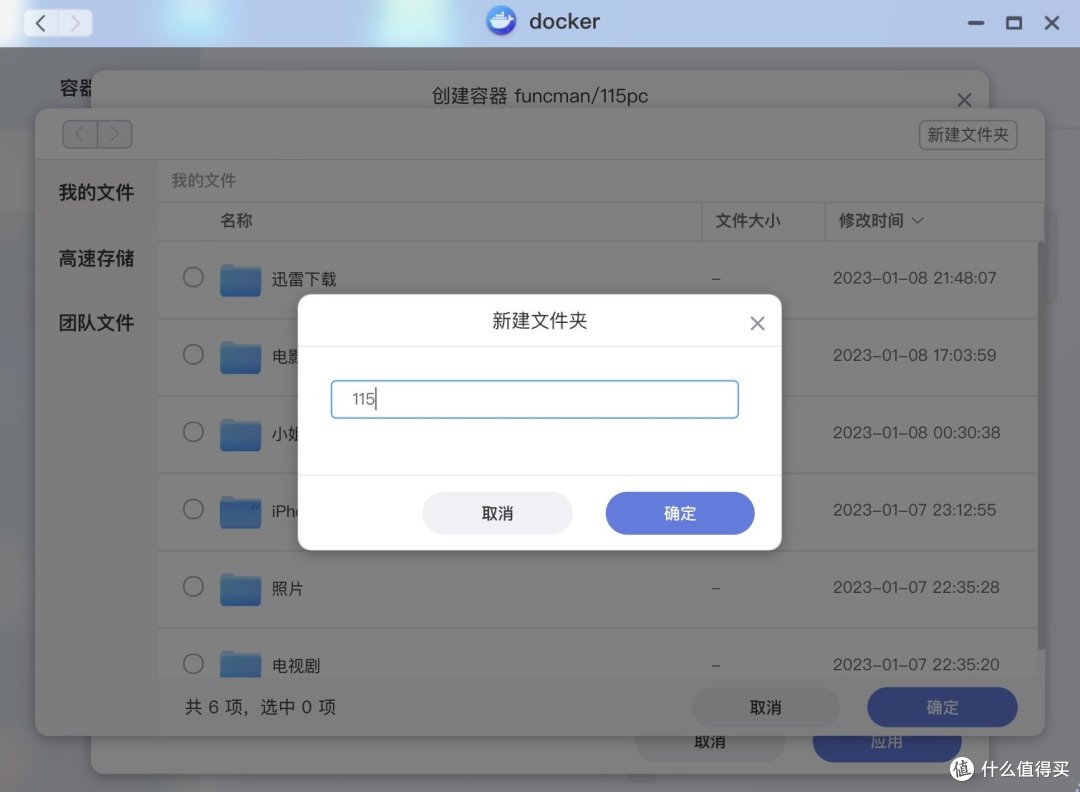This screenshot has width=1080, height=792.
Task: Click the Docker whale icon in title bar
Action: [x=500, y=21]
